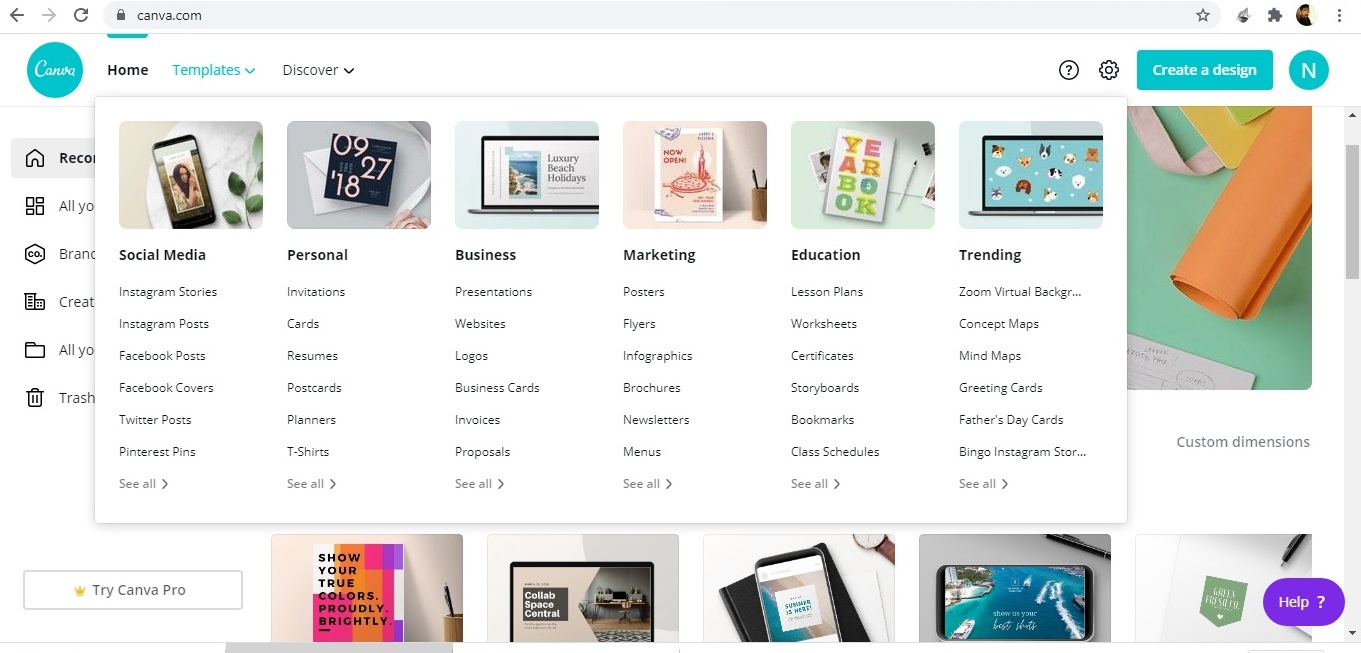Open the Chrome extensions puzzle icon

click(x=1274, y=15)
